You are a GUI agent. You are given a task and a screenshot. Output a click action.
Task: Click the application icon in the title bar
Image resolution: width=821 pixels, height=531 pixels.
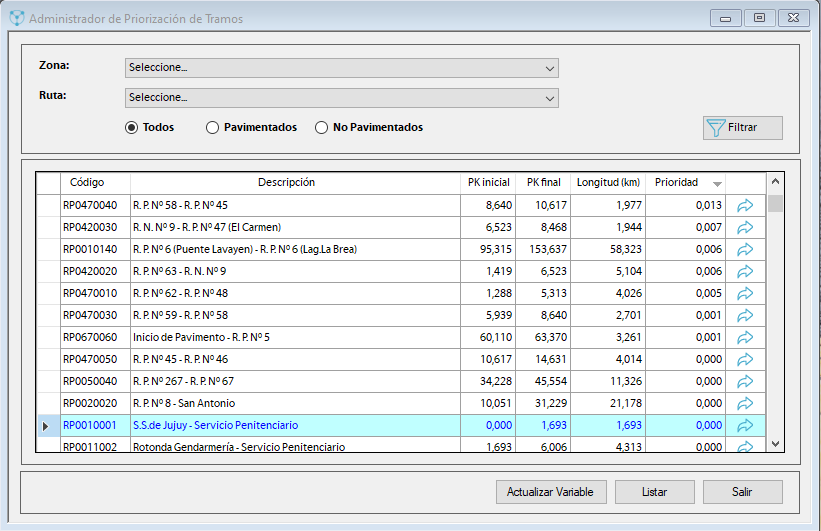(x=16, y=18)
